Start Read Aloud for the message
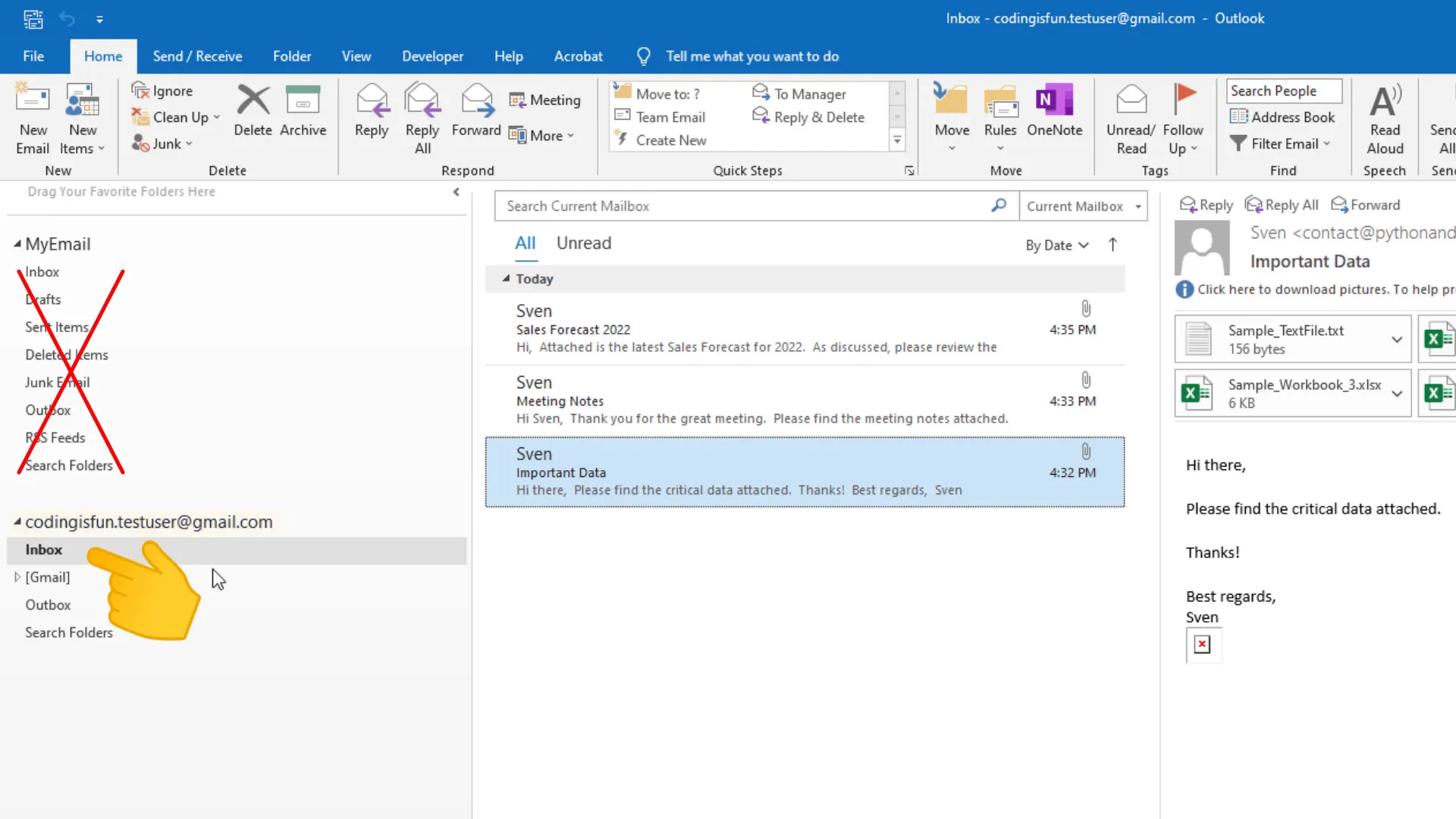This screenshot has width=1456, height=819. click(1385, 118)
